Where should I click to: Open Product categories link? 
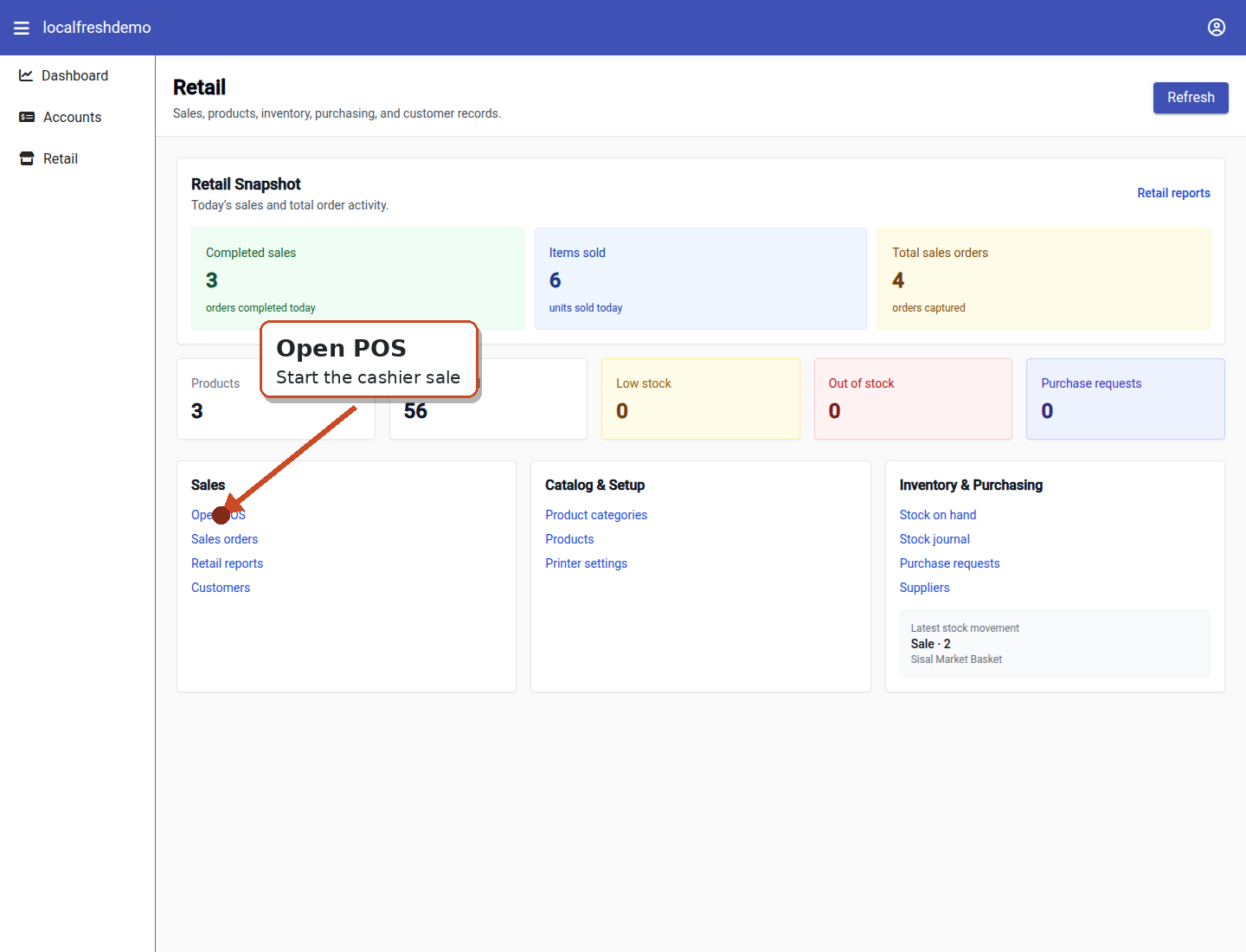coord(596,515)
